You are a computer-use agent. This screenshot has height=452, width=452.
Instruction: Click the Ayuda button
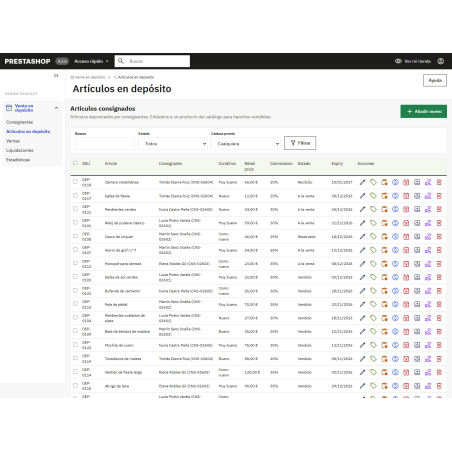(435, 80)
